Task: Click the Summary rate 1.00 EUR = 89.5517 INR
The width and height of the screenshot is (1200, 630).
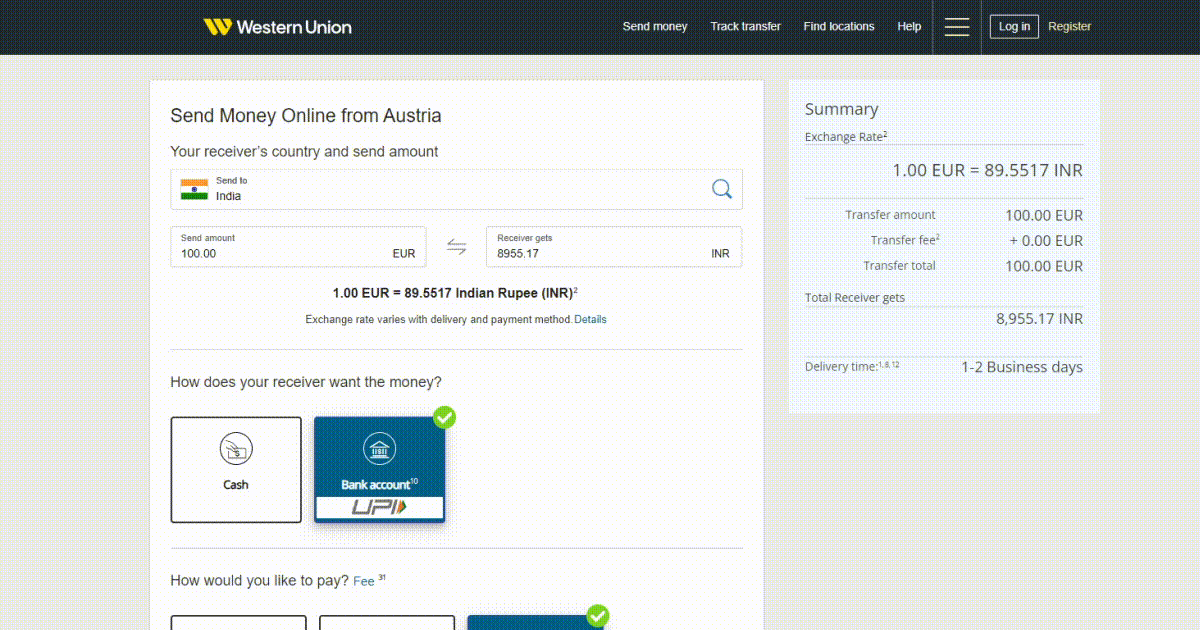Action: click(987, 171)
